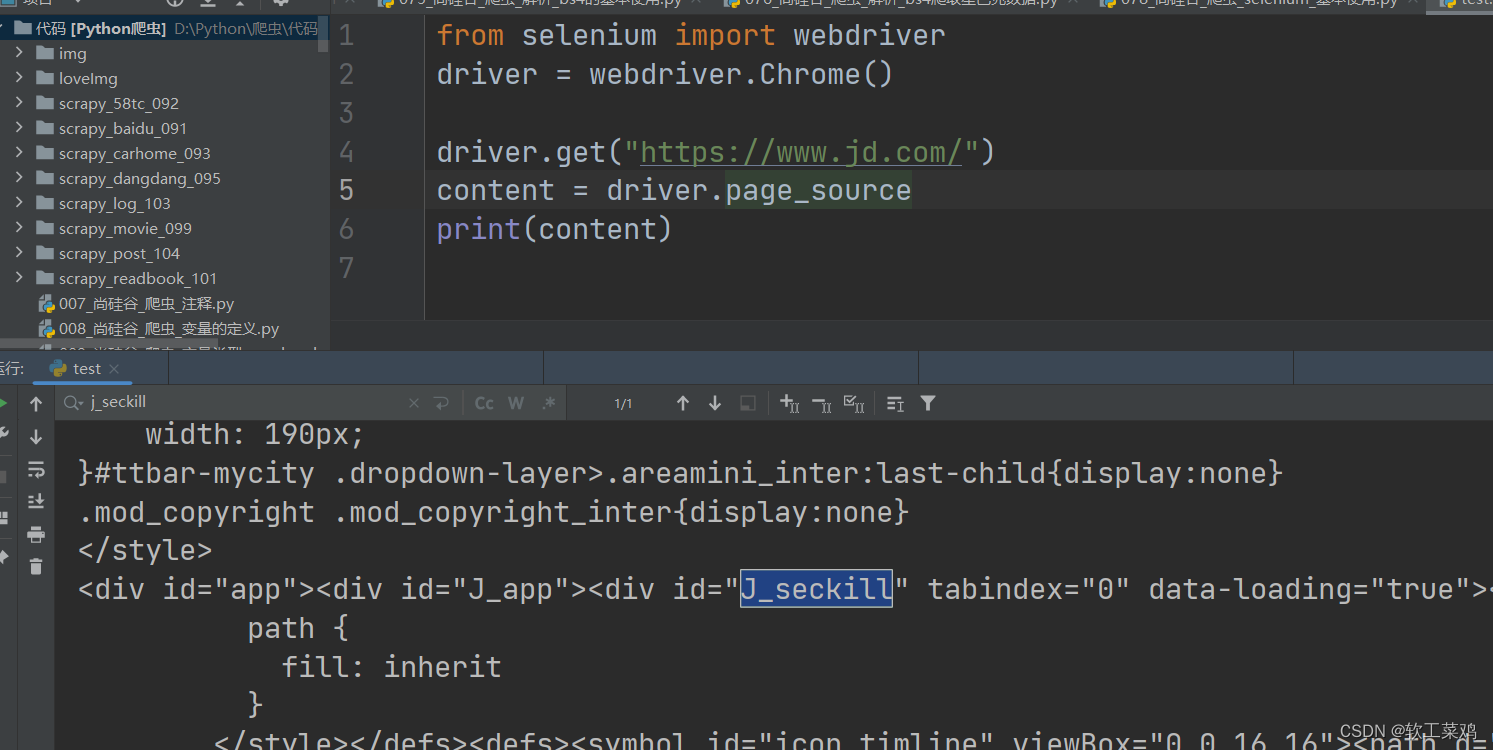Screen dimensions: 1493x750
Task: Expand the scrapy_baidu_091 folder
Action: (19, 128)
